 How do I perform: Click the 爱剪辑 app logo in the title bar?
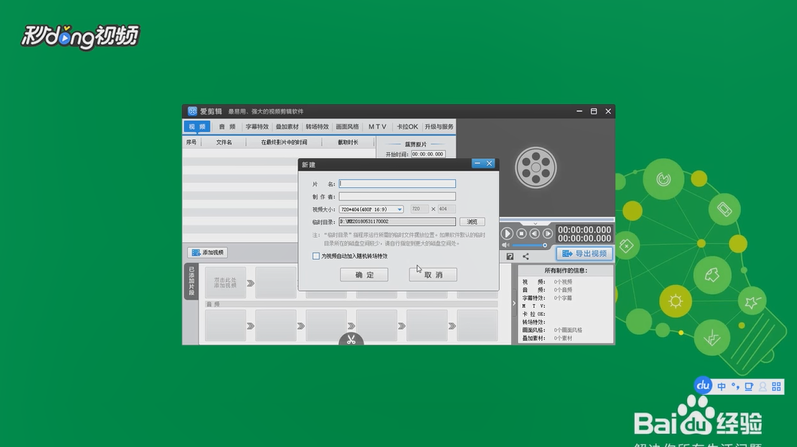pos(192,111)
